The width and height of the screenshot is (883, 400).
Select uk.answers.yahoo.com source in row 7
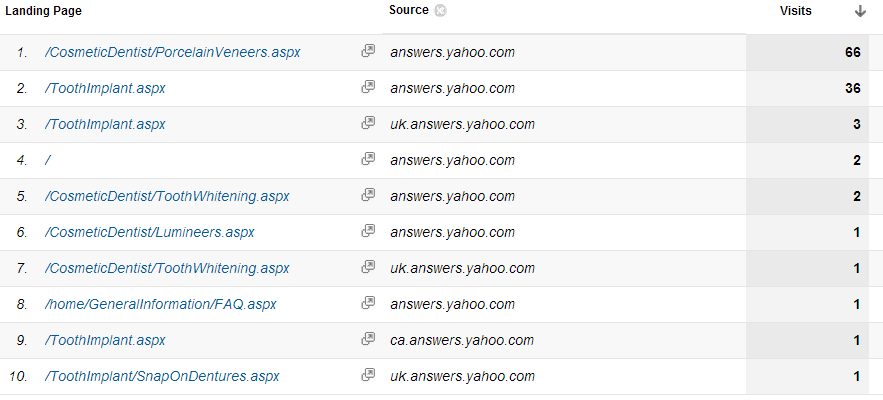click(462, 269)
